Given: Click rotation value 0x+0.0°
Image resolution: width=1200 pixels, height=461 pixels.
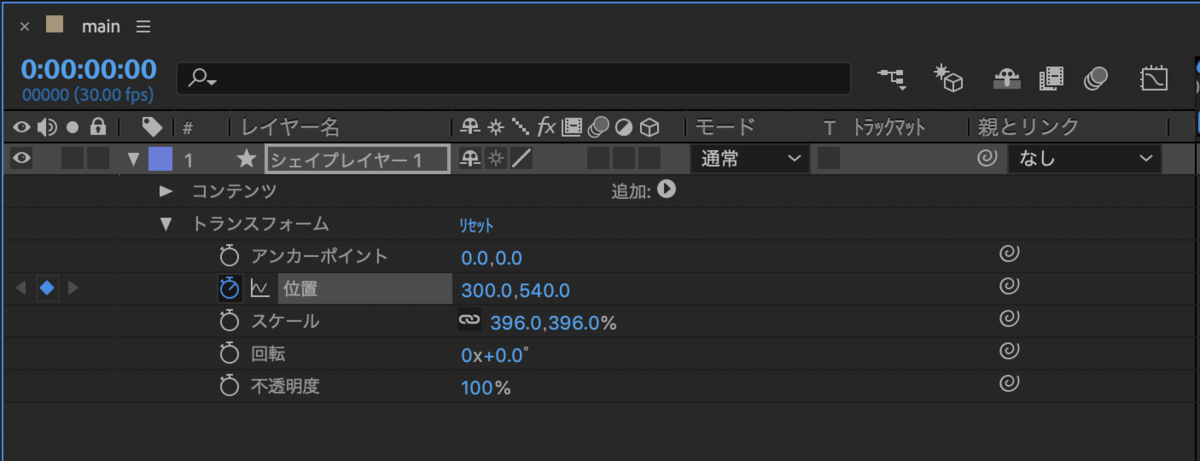Looking at the screenshot, I should coord(495,354).
